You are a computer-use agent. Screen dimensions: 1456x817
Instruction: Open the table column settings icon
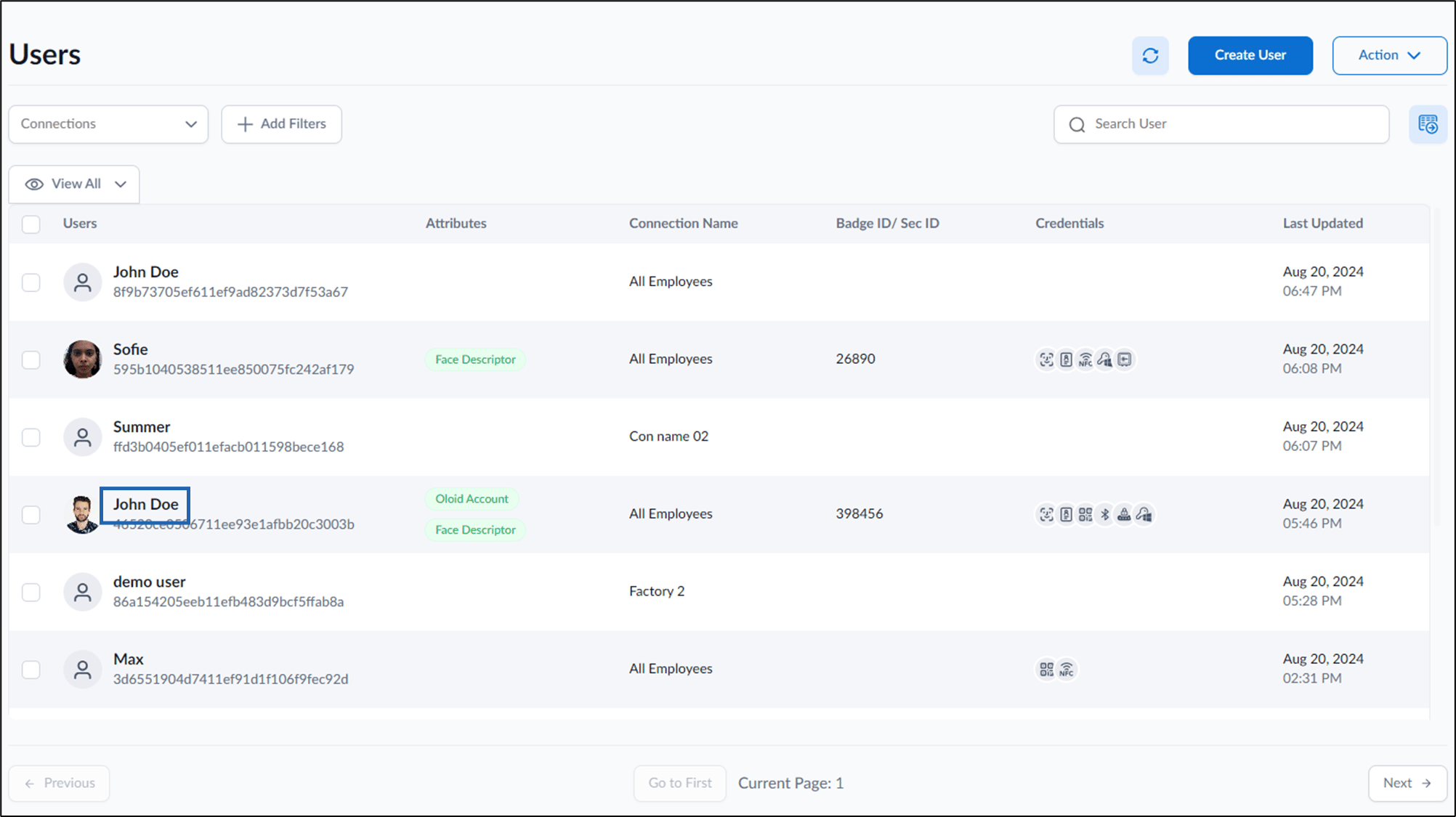click(x=1428, y=124)
